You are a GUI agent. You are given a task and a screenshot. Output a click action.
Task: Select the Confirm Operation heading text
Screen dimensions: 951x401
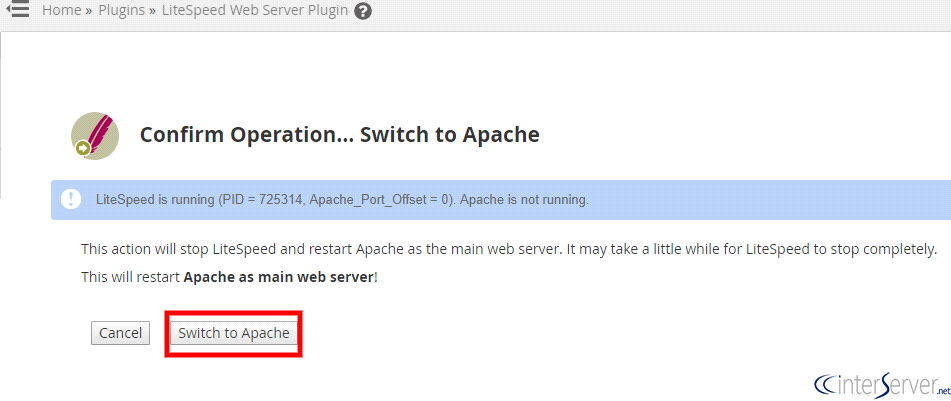click(x=340, y=135)
